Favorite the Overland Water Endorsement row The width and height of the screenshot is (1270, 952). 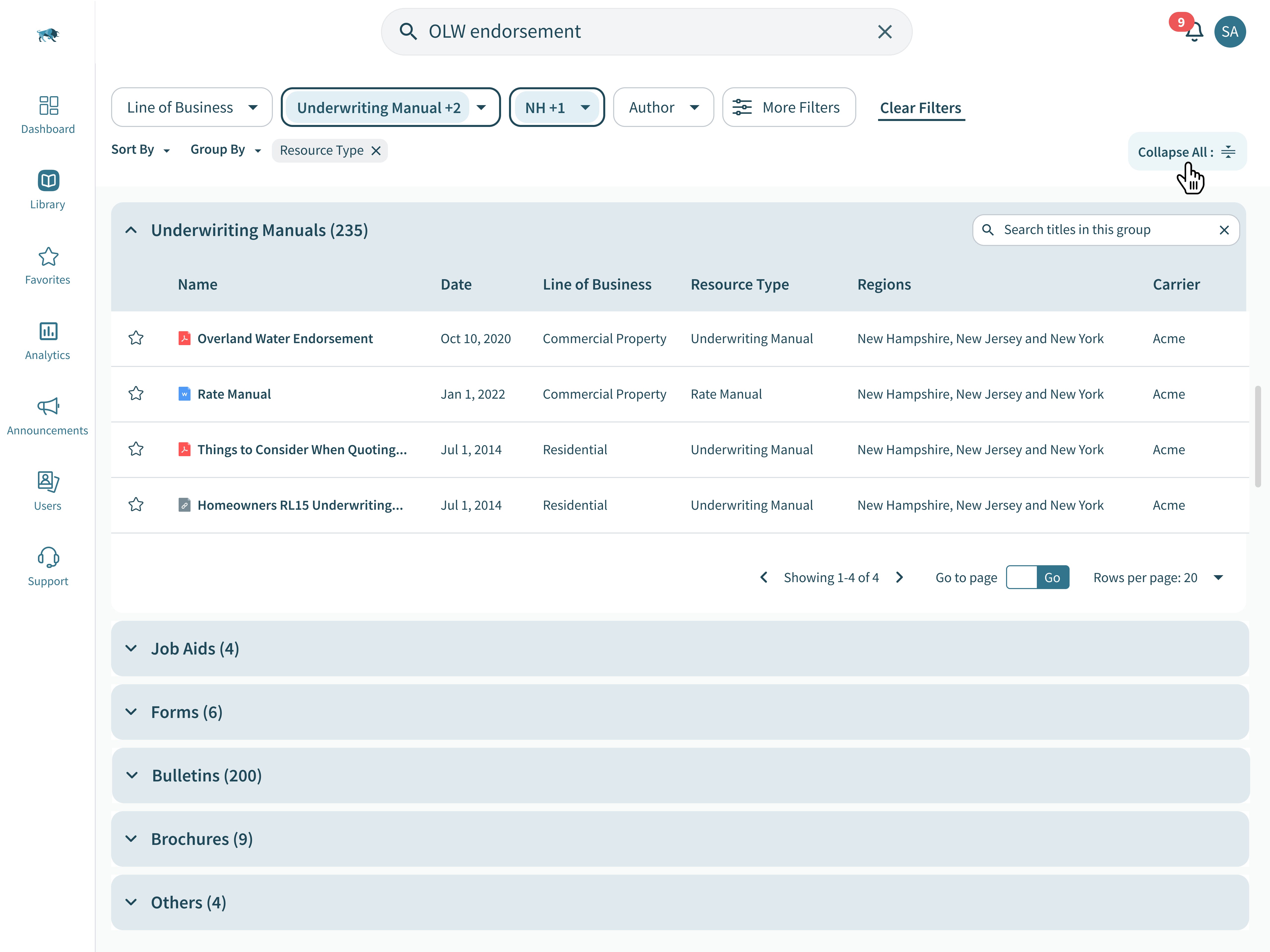136,338
